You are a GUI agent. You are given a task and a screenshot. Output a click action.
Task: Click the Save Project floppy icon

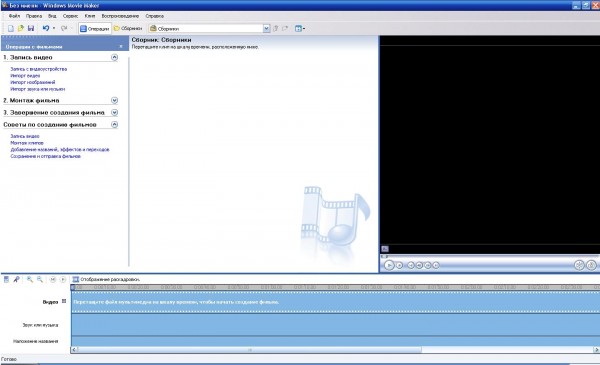pyautogui.click(x=31, y=28)
